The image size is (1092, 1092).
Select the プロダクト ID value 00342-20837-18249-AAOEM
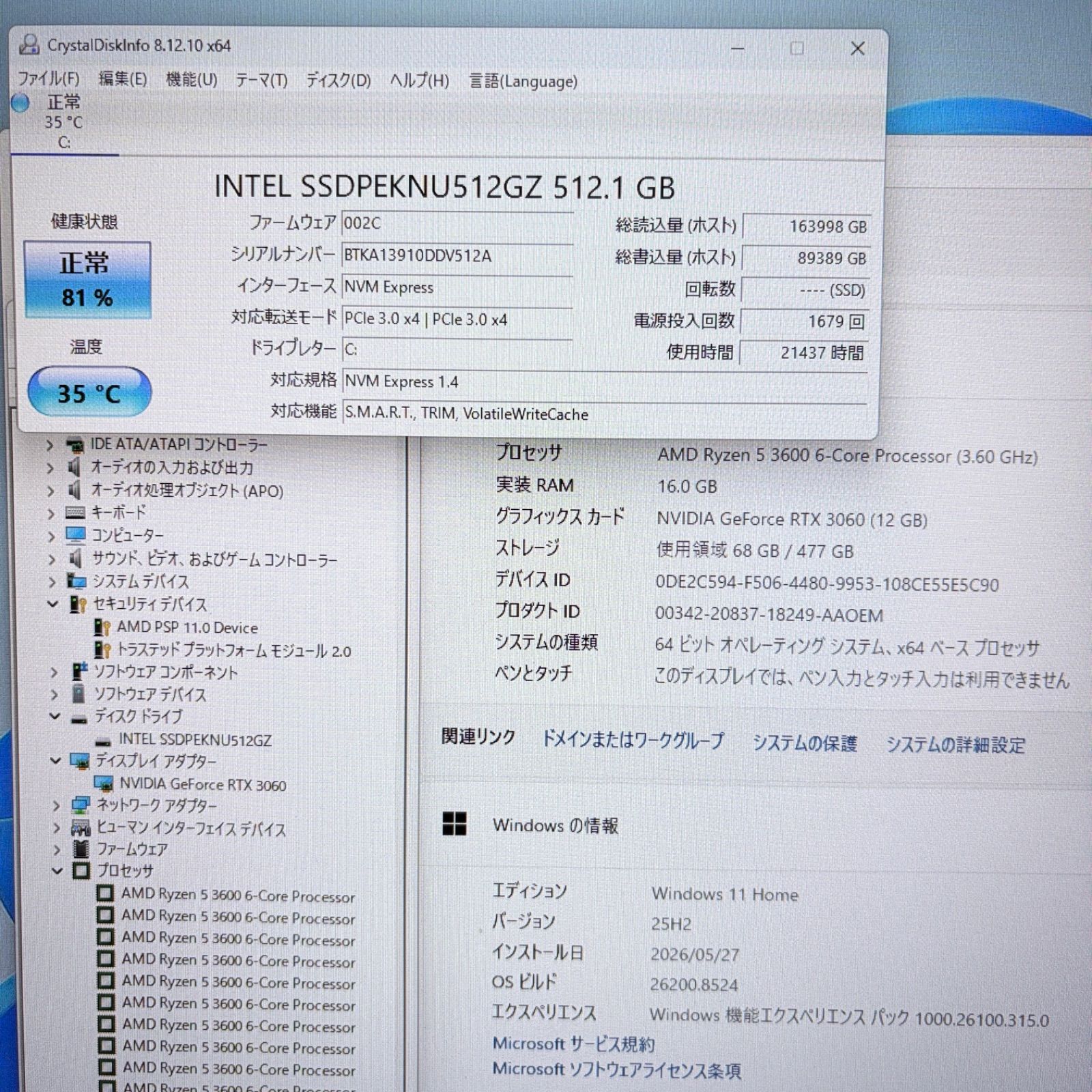(769, 615)
